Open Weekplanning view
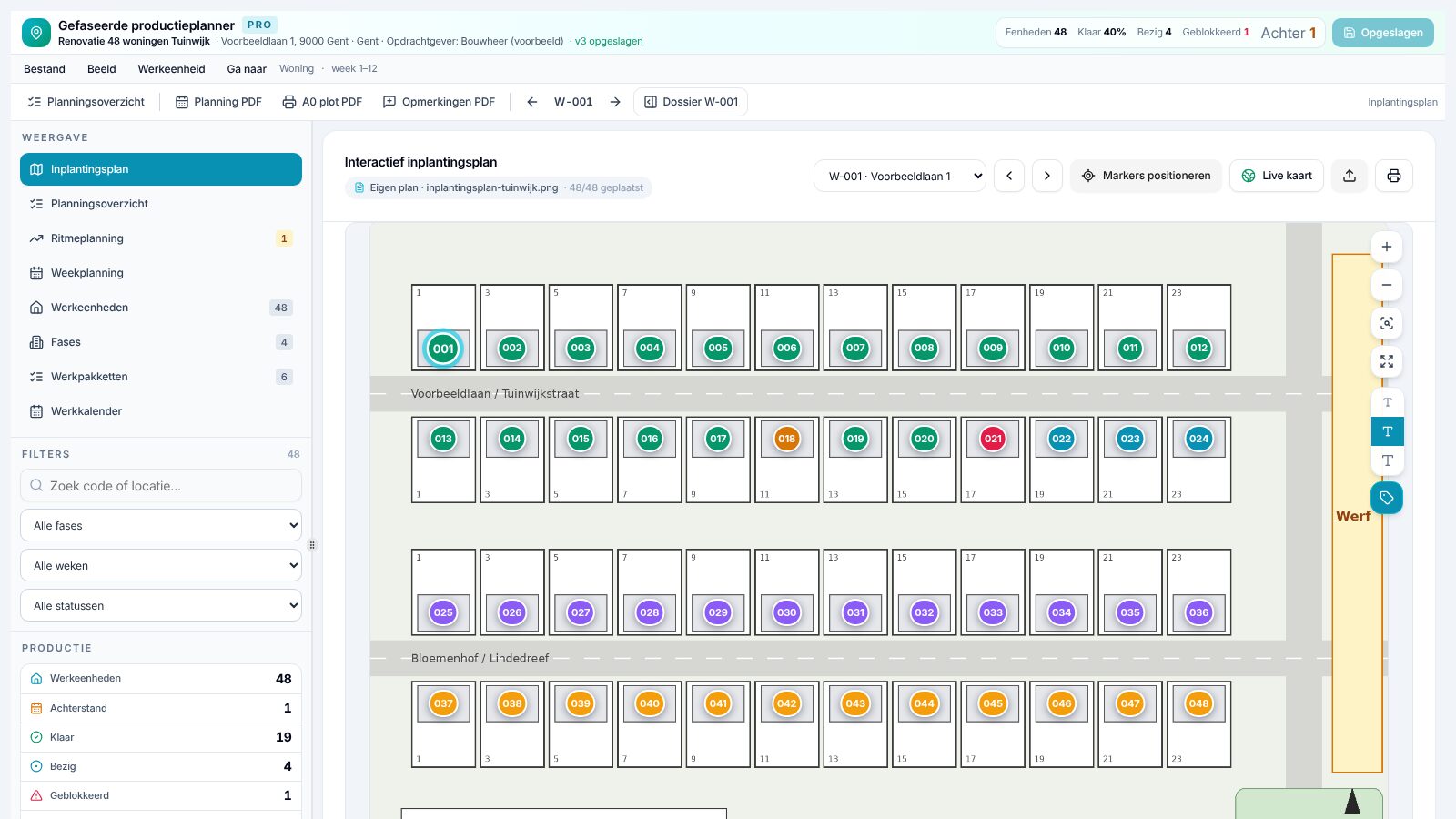 [161, 273]
